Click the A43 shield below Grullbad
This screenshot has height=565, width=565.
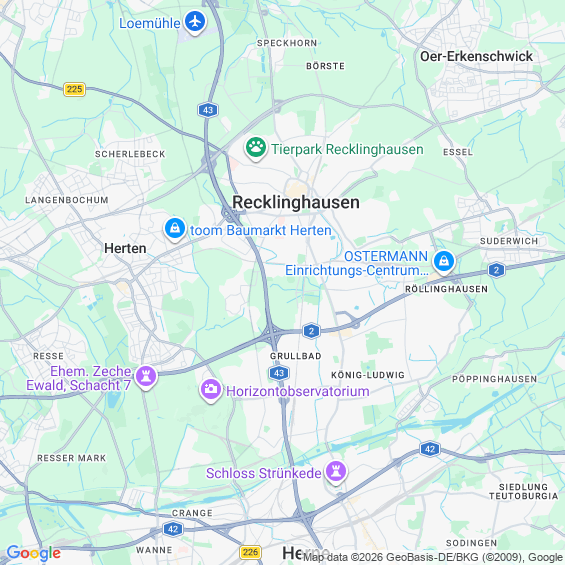click(x=279, y=373)
